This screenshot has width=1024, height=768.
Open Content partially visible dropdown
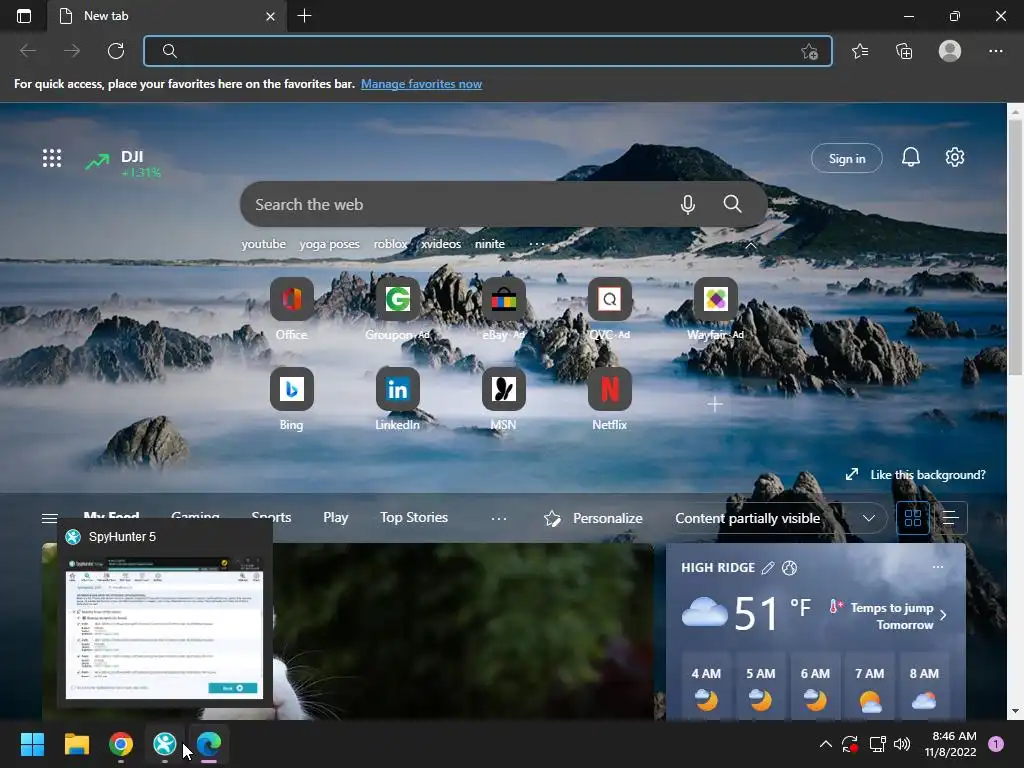coord(775,518)
